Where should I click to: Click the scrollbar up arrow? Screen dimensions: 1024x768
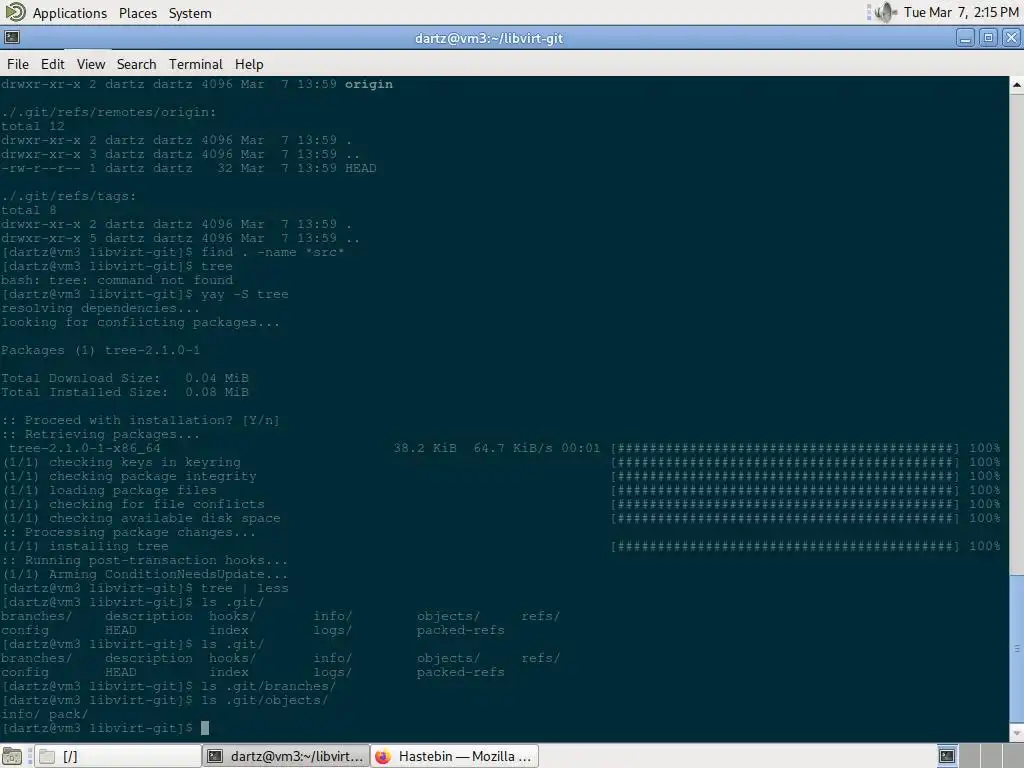click(x=1017, y=85)
